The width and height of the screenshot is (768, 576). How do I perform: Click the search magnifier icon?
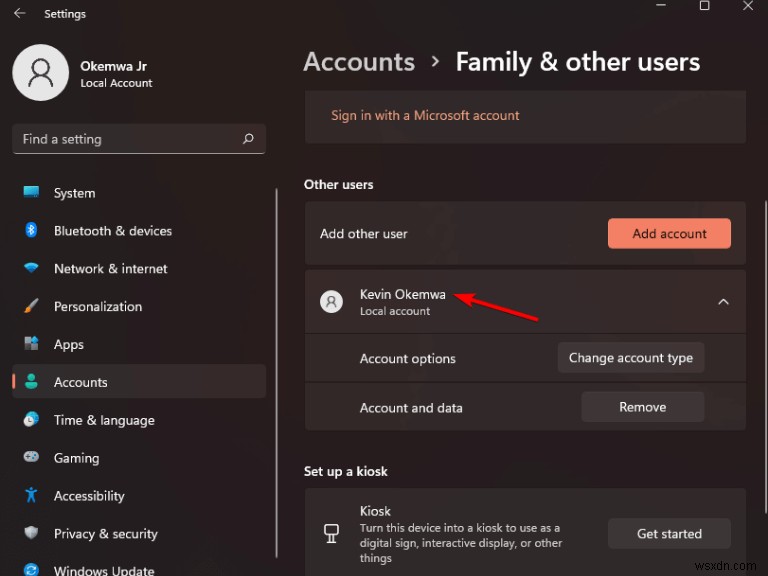248,139
